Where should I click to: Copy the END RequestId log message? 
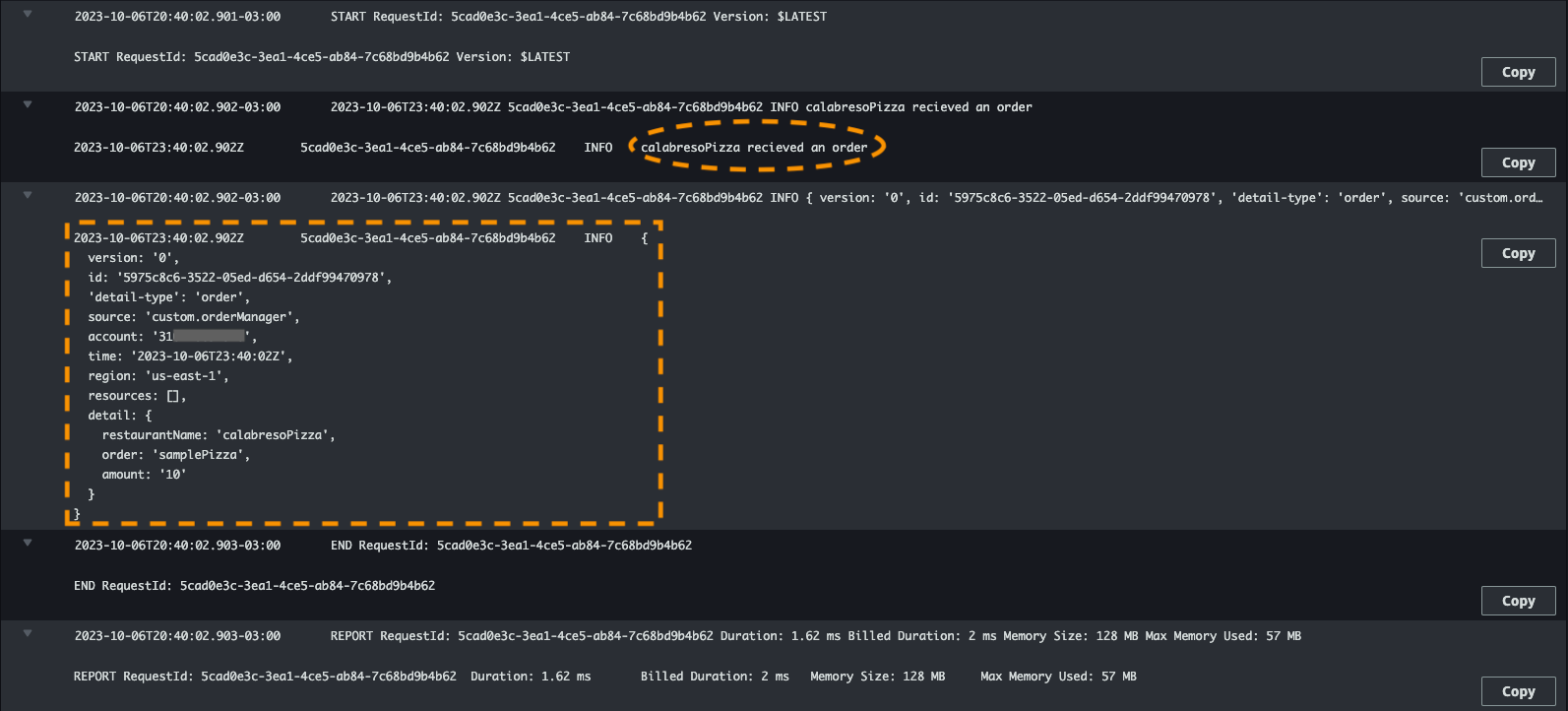(x=1518, y=601)
